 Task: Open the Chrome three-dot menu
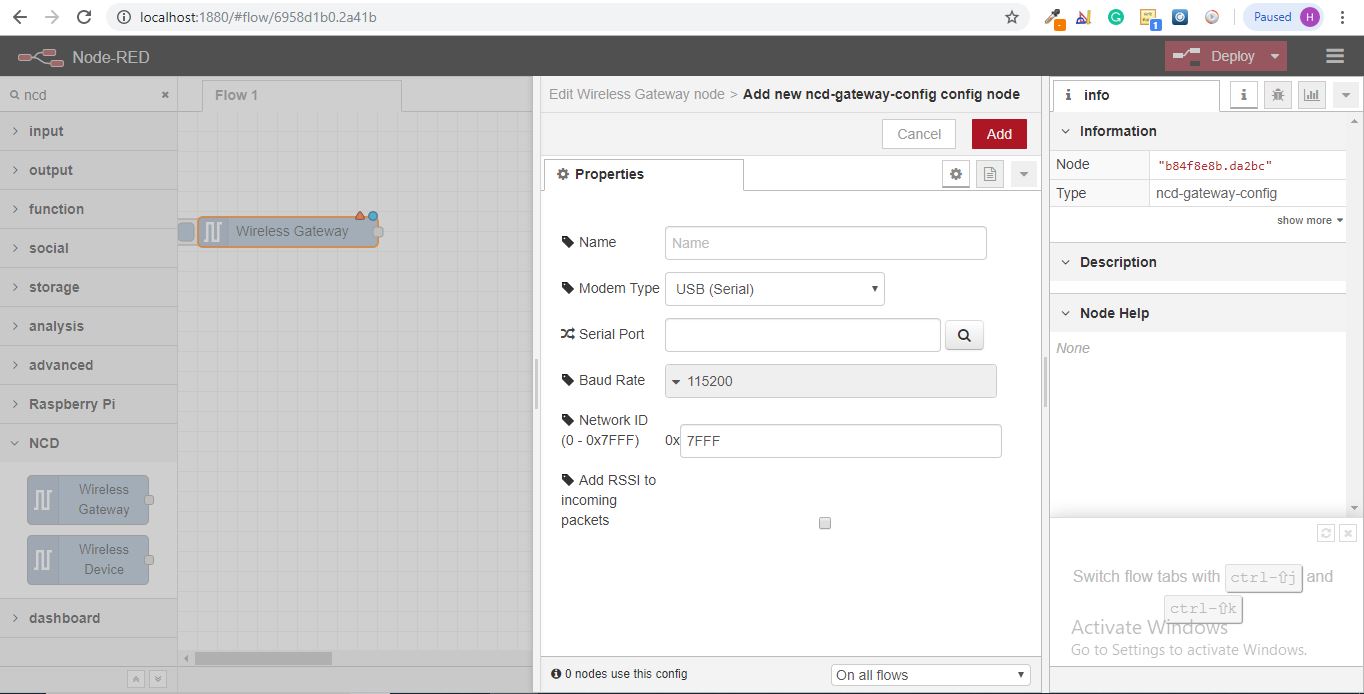coord(1341,17)
